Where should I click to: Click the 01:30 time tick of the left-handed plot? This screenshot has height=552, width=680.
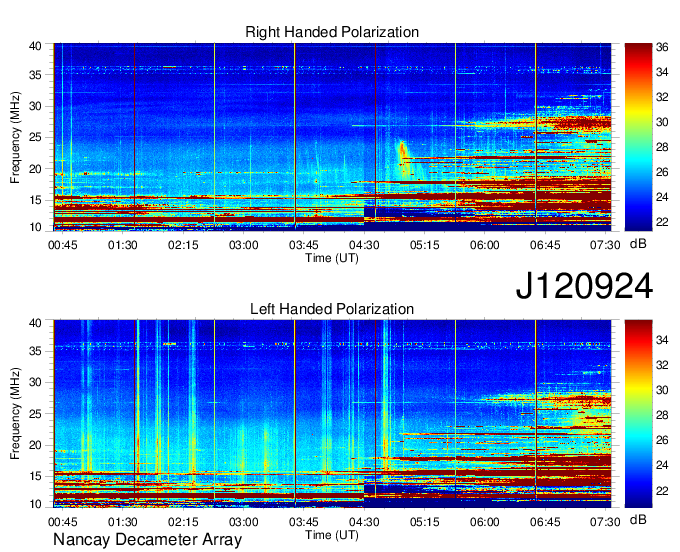click(x=123, y=522)
